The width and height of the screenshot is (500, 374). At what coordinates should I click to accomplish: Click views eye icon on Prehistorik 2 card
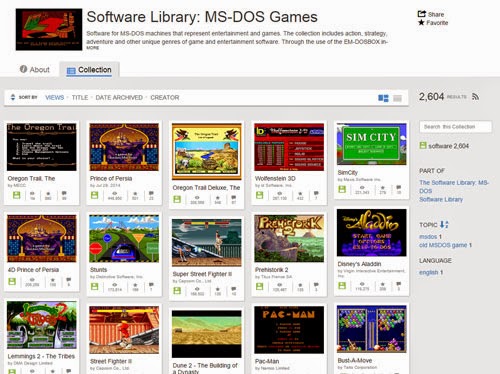point(280,285)
